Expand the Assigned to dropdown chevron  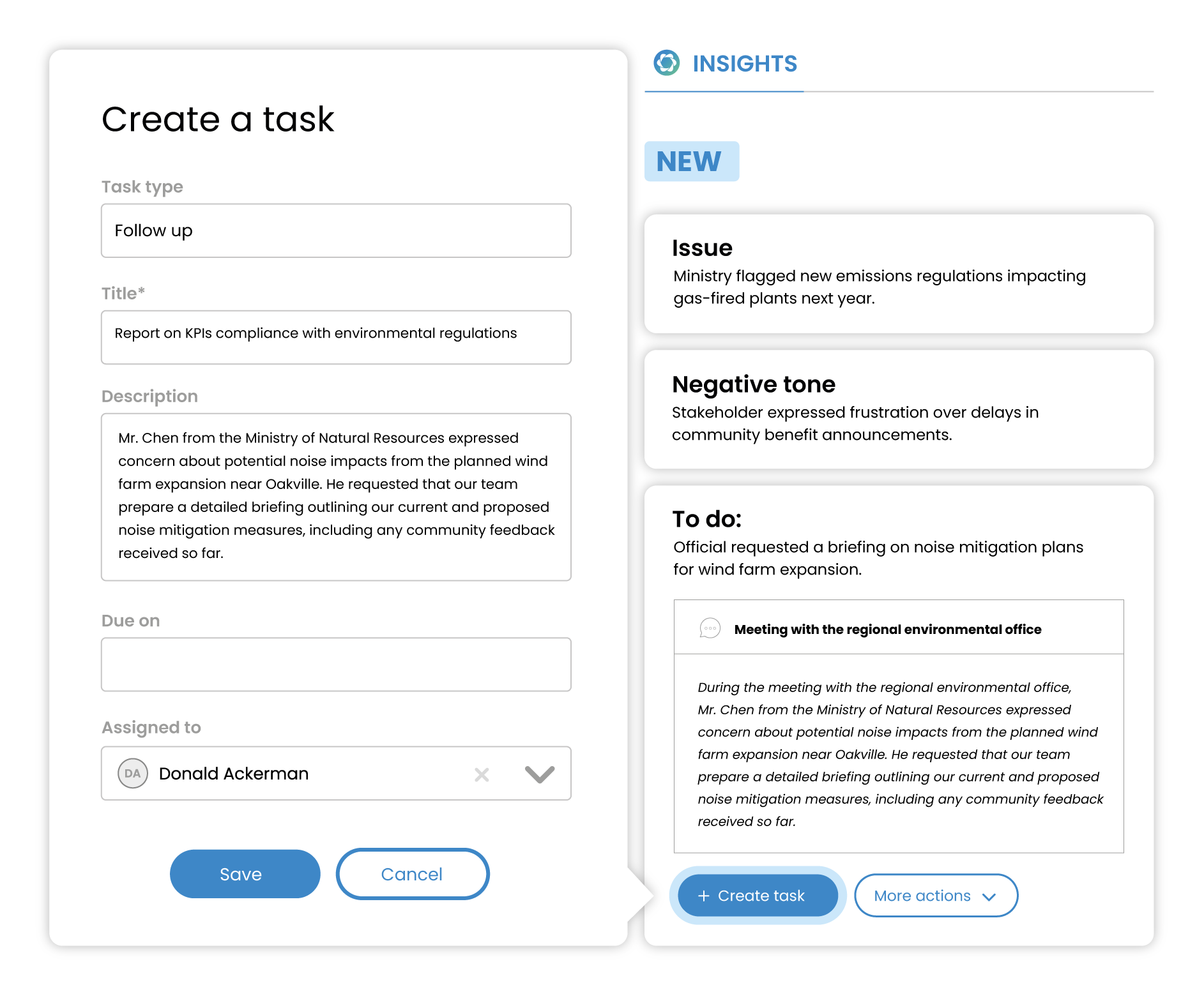539,774
